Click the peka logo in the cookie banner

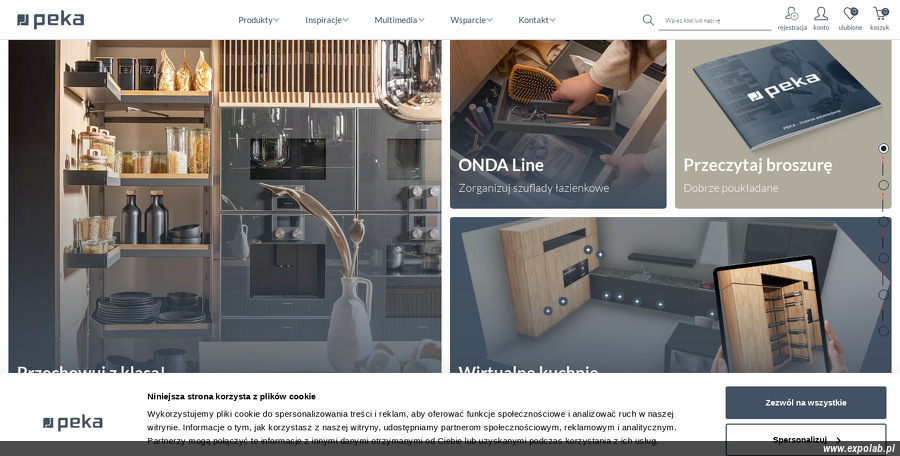[x=73, y=423]
